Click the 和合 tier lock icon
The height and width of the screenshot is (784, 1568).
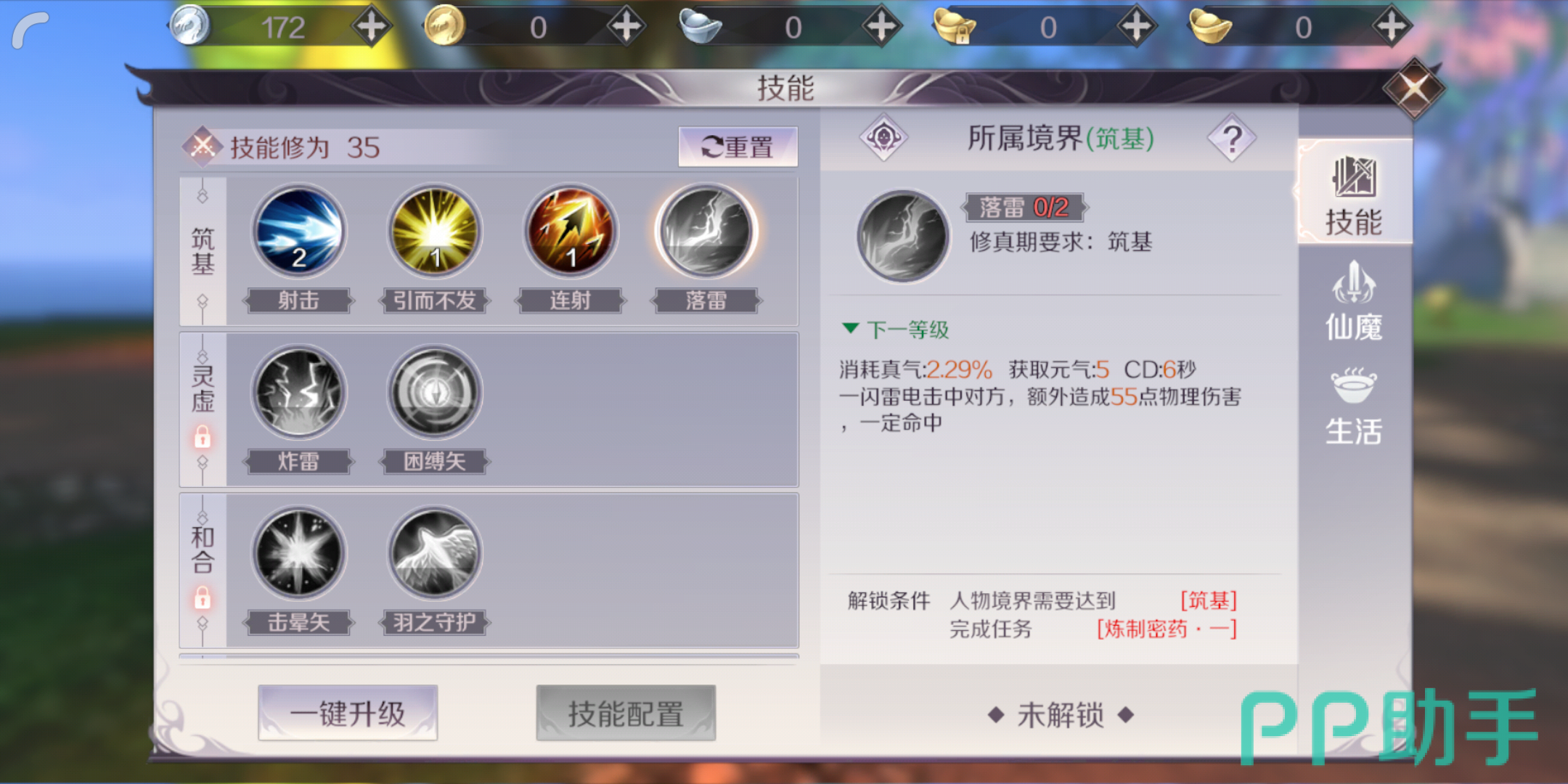203,597
